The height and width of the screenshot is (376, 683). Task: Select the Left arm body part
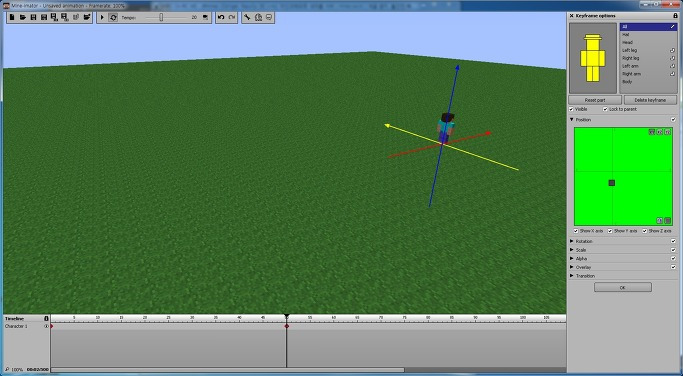(x=648, y=66)
